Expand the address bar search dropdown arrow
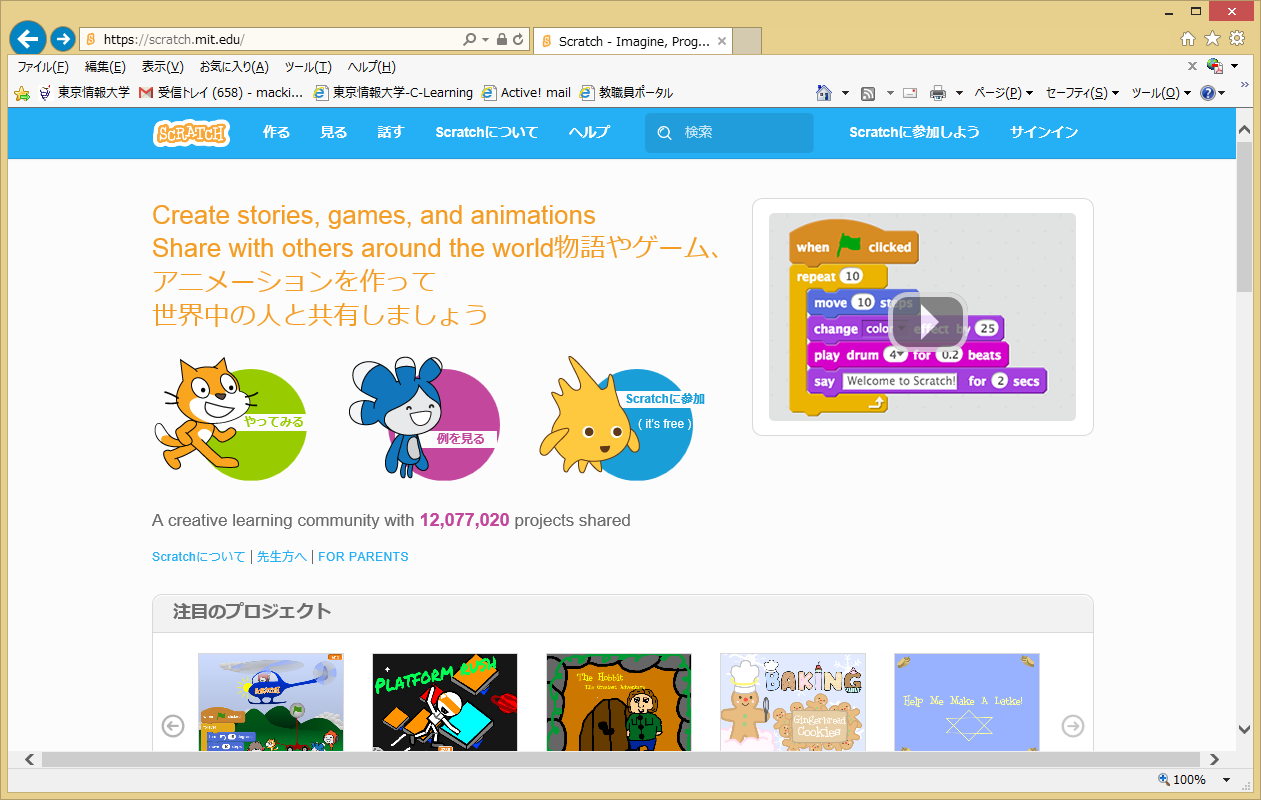Screen dimensions: 1261x800 pyautogui.click(x=486, y=40)
